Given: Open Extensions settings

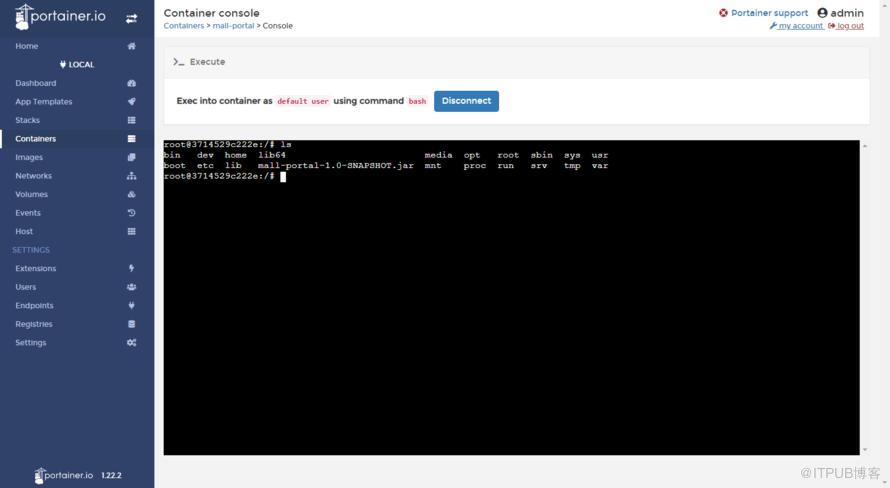Looking at the screenshot, I should click(x=36, y=268).
